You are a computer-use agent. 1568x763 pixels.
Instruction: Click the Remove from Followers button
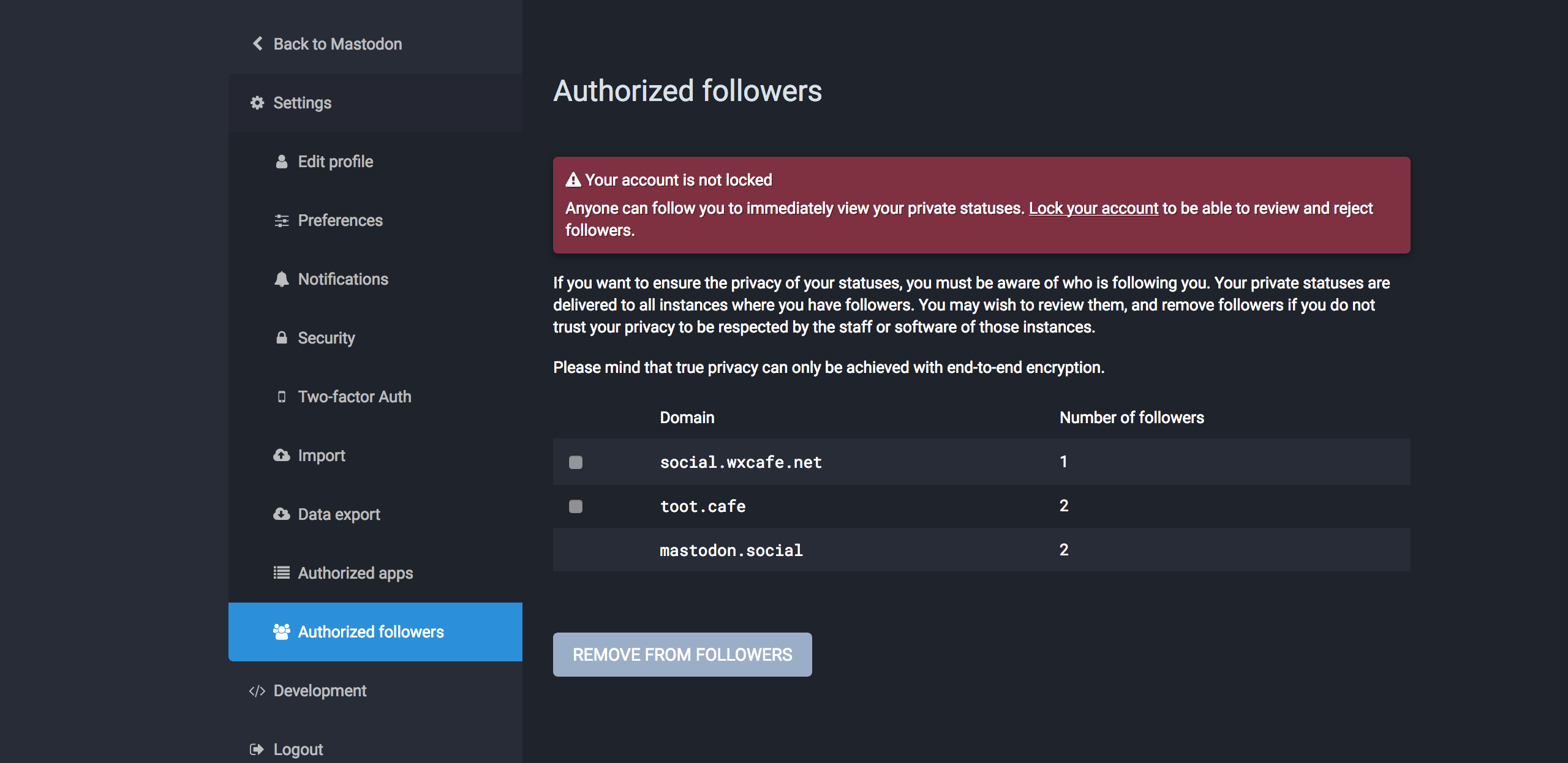pyautogui.click(x=682, y=654)
